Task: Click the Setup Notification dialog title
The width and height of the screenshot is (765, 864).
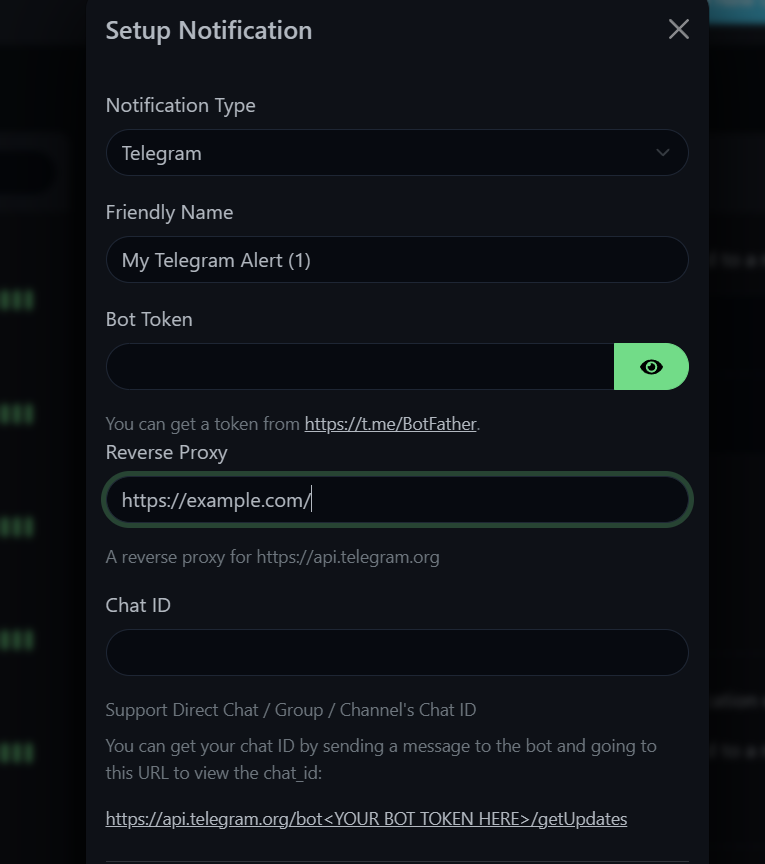Action: coord(209,30)
